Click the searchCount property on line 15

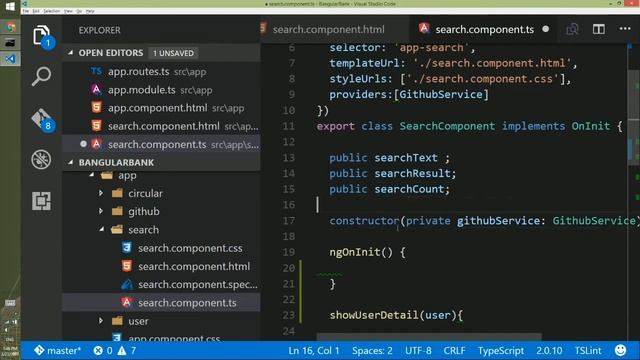[409, 189]
